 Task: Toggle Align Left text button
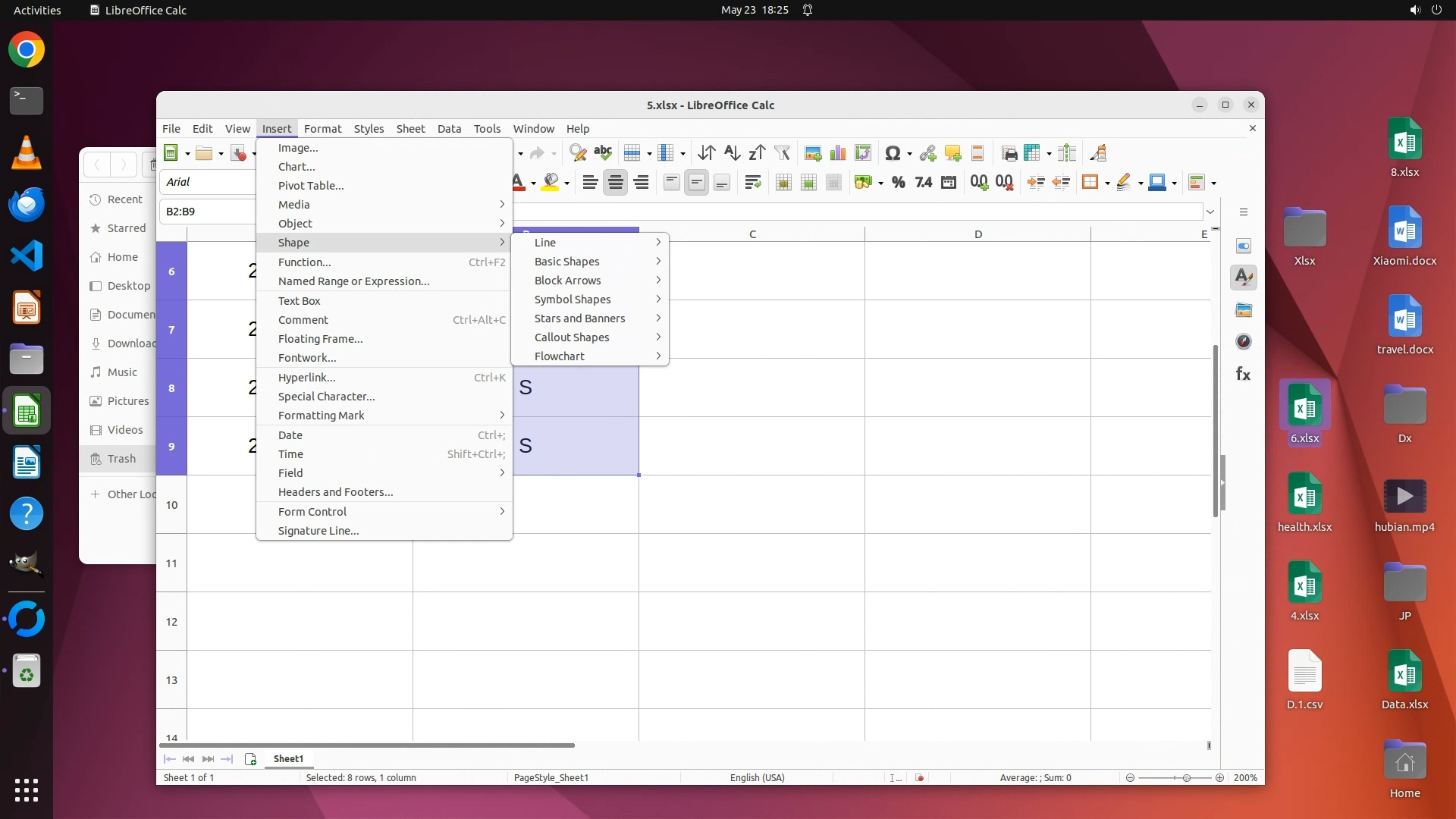[x=590, y=183]
